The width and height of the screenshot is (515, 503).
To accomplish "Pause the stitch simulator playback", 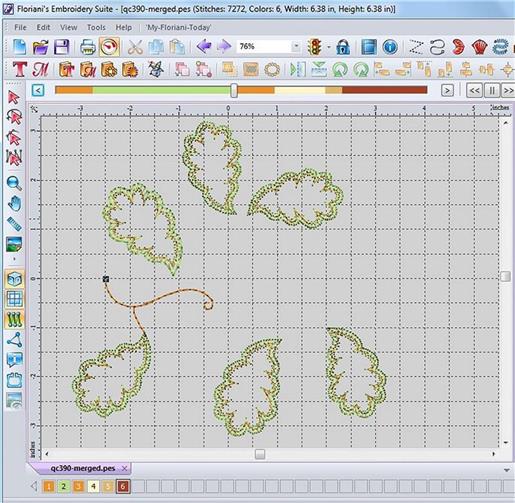I will click(x=492, y=90).
